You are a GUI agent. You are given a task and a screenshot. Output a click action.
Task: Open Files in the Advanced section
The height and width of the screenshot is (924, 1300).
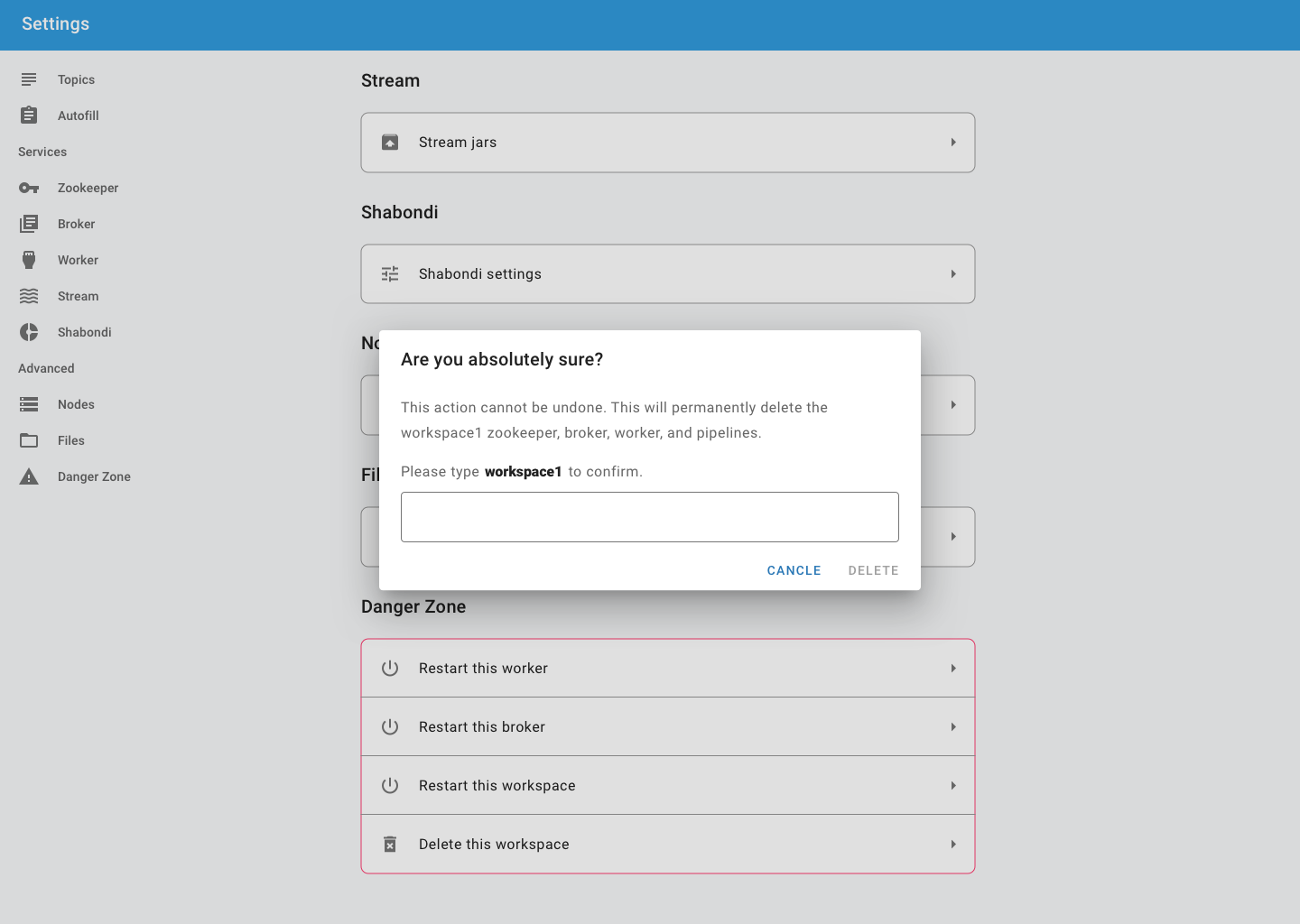coord(71,440)
